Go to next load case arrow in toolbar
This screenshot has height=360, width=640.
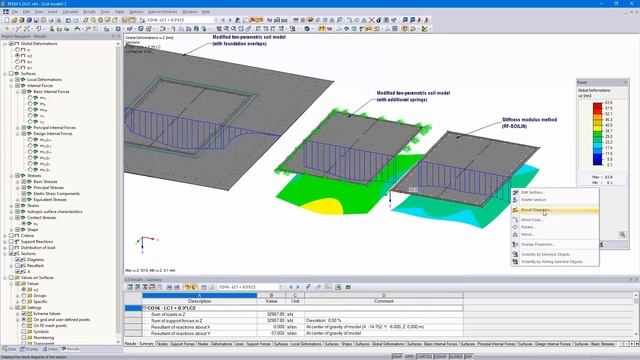click(x=230, y=20)
